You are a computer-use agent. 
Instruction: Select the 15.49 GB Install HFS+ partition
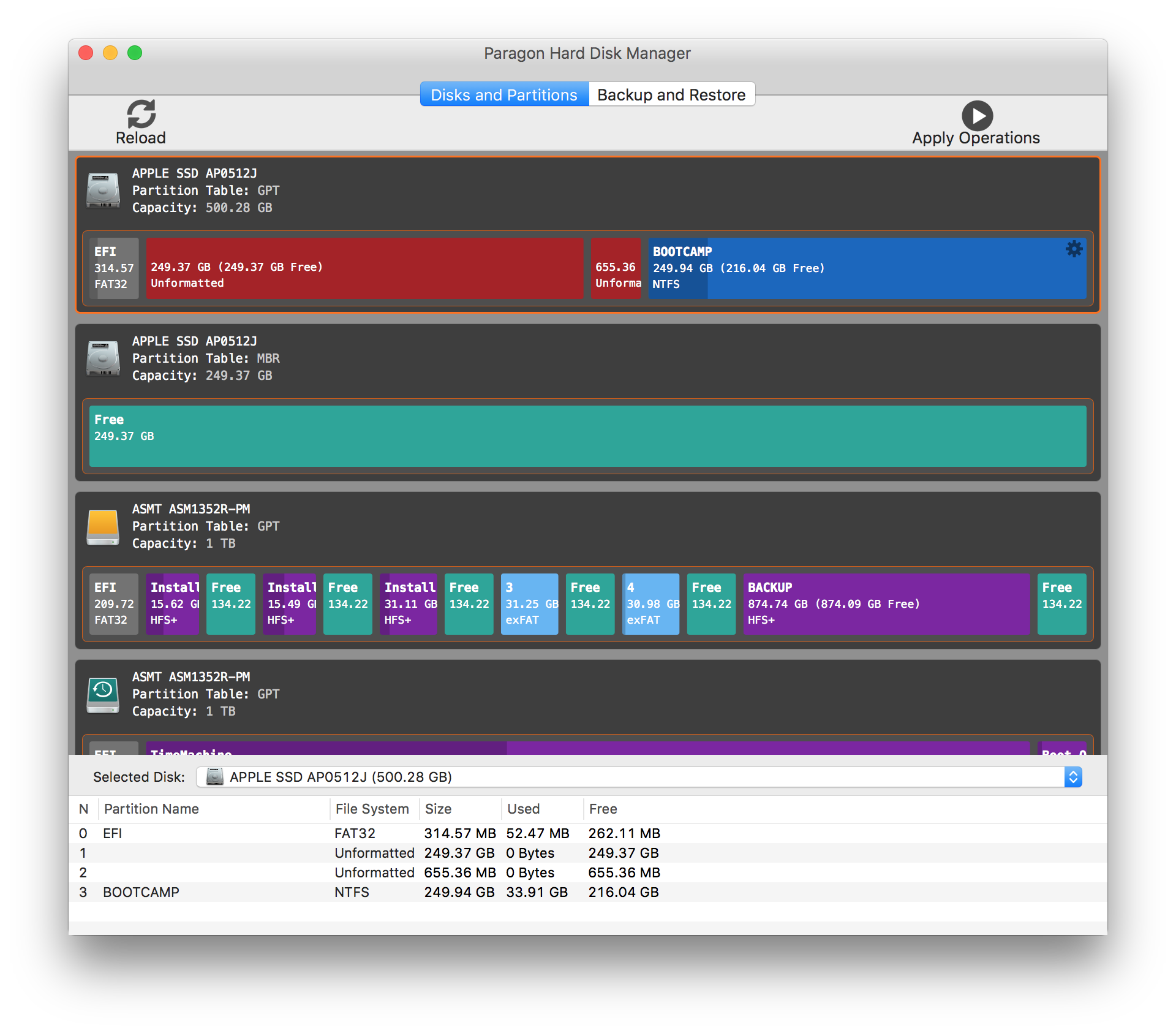(x=290, y=604)
